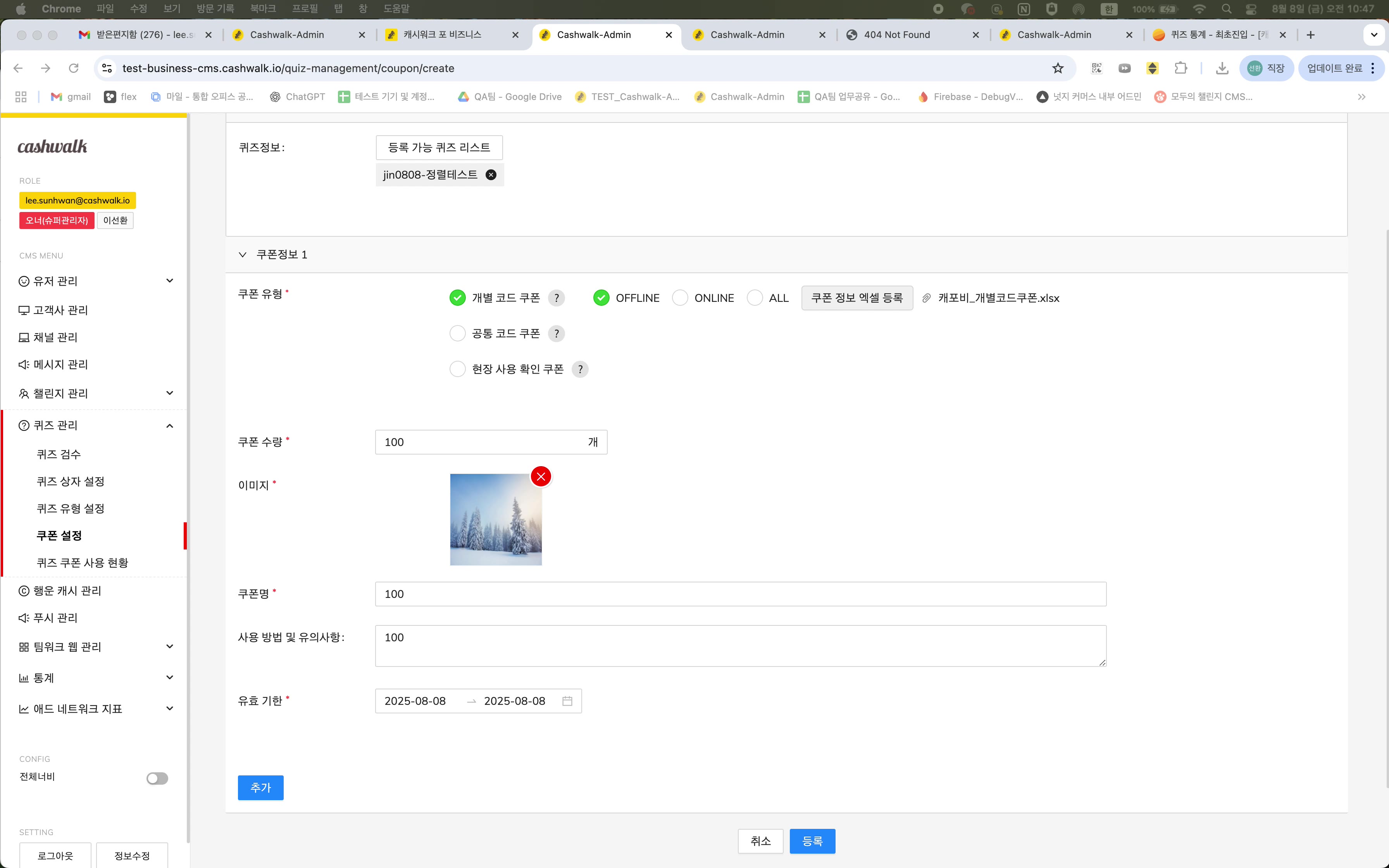
Task: Click help icon next to 개별 코드 쿠폰
Action: tap(556, 298)
